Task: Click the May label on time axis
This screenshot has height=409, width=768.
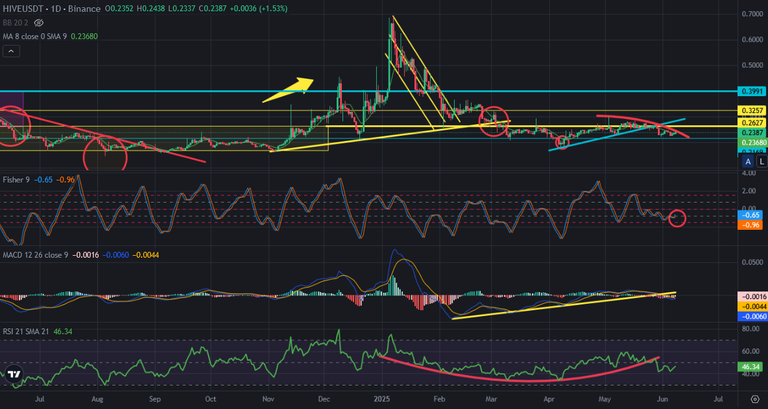Action: 605,399
